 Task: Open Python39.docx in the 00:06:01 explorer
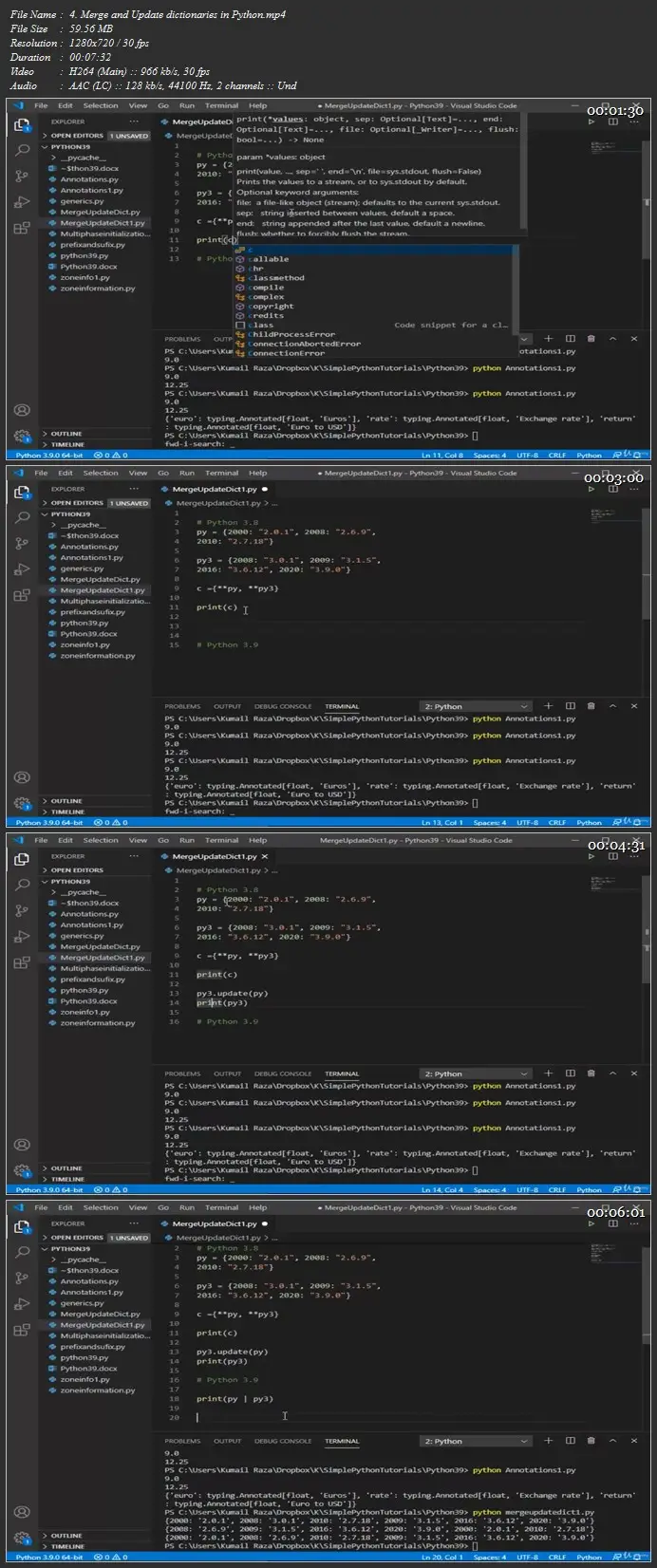[89, 1369]
